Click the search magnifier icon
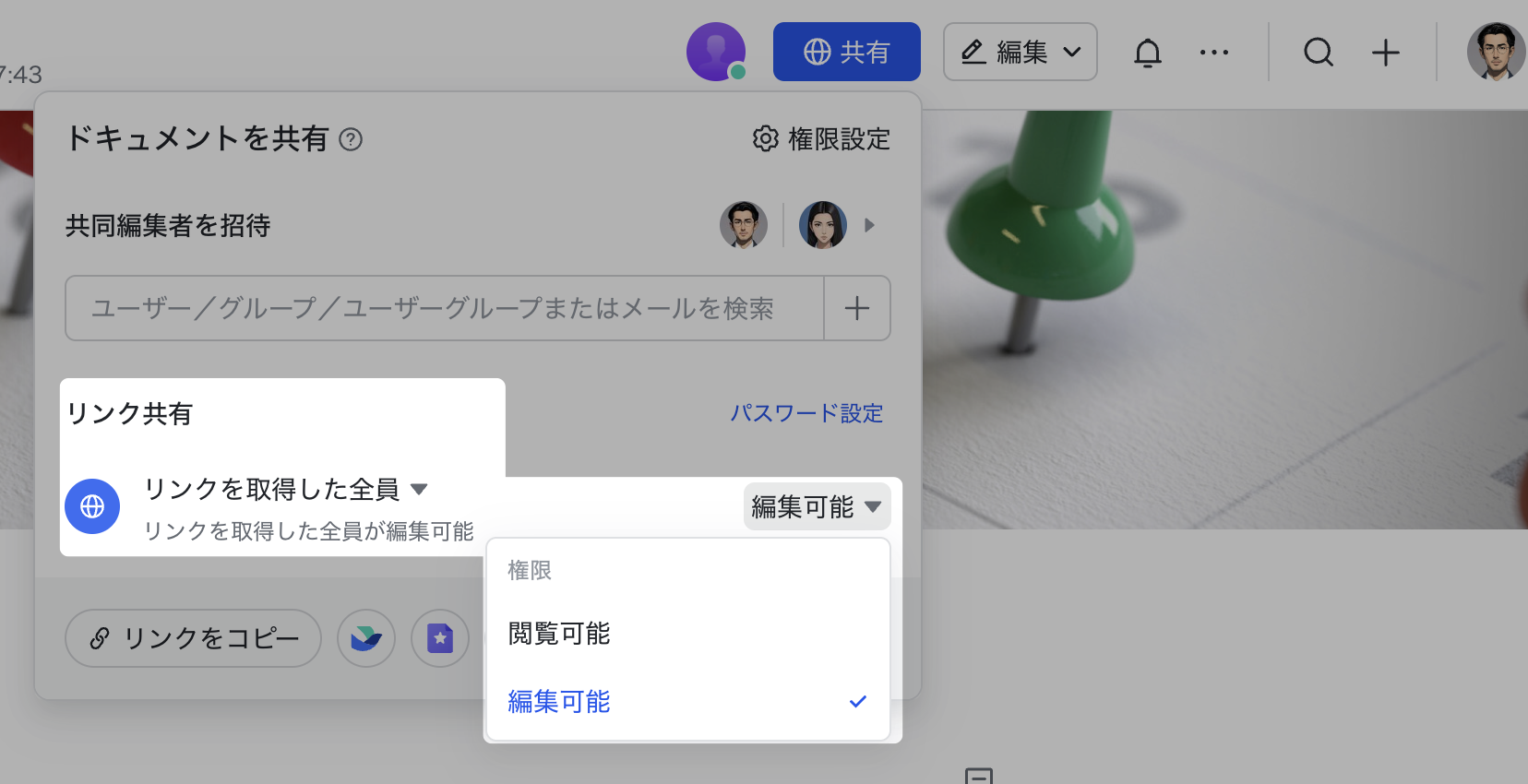Image resolution: width=1528 pixels, height=784 pixels. [x=1318, y=53]
